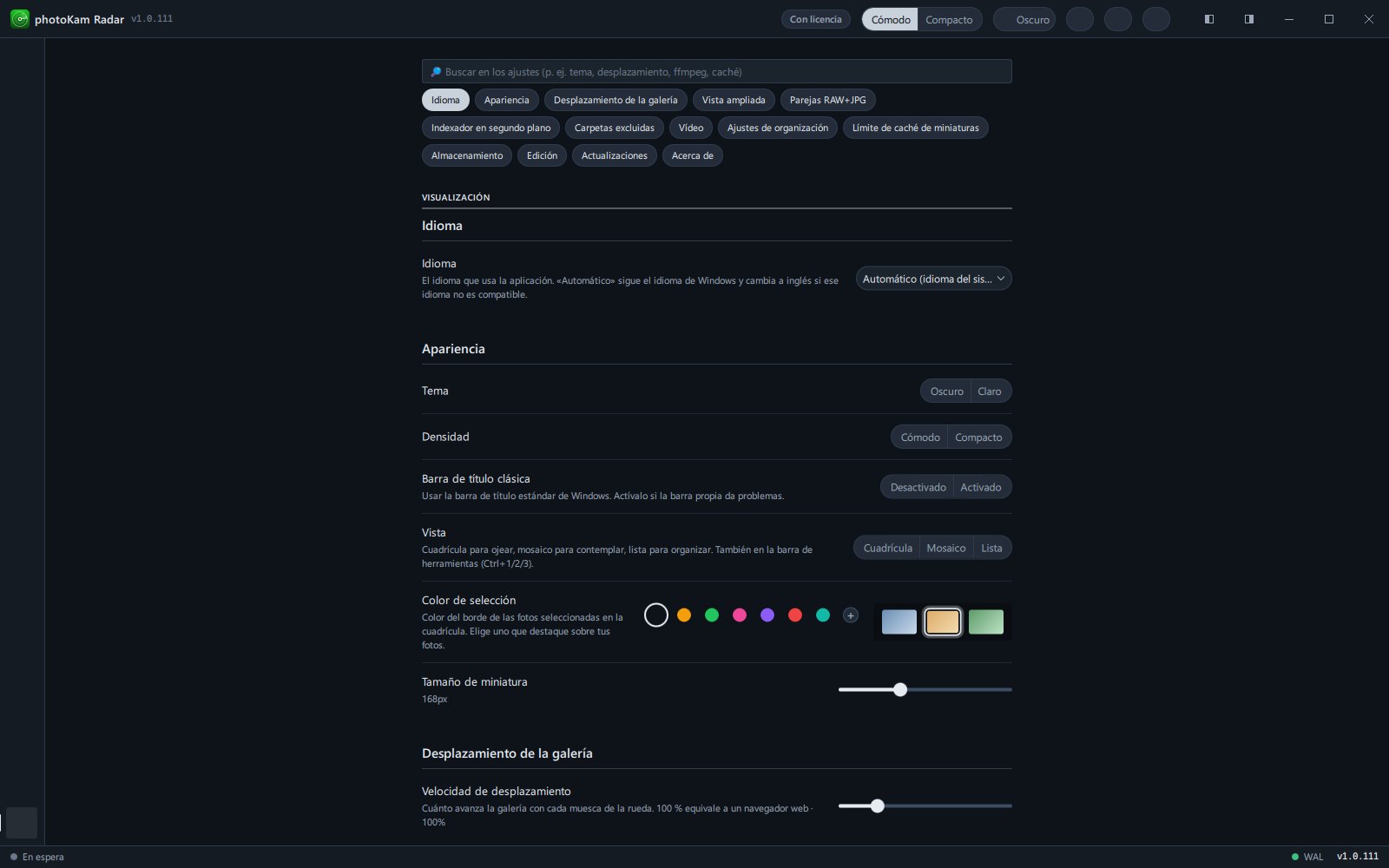Pick the orange selection color

point(684,615)
